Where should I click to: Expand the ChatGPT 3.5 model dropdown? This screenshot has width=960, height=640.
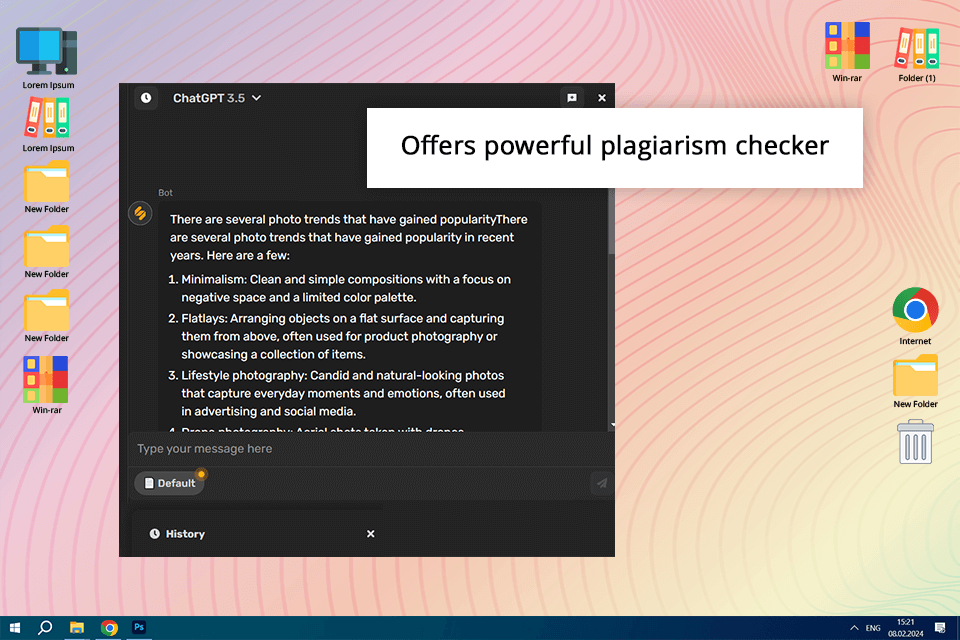click(x=217, y=98)
